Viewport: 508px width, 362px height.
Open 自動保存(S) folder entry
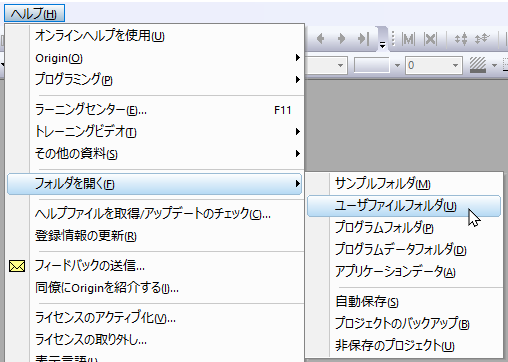coord(404,302)
